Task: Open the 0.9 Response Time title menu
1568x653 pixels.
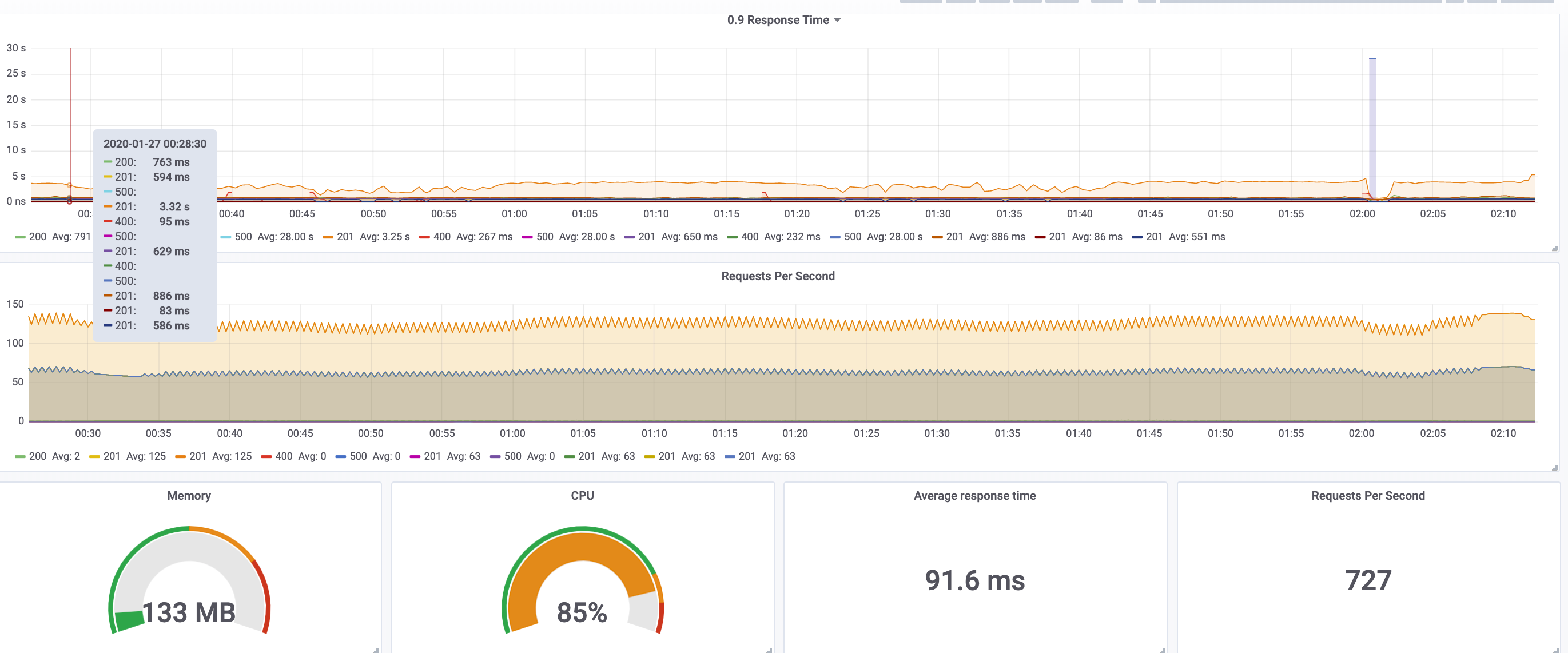Action: point(777,20)
